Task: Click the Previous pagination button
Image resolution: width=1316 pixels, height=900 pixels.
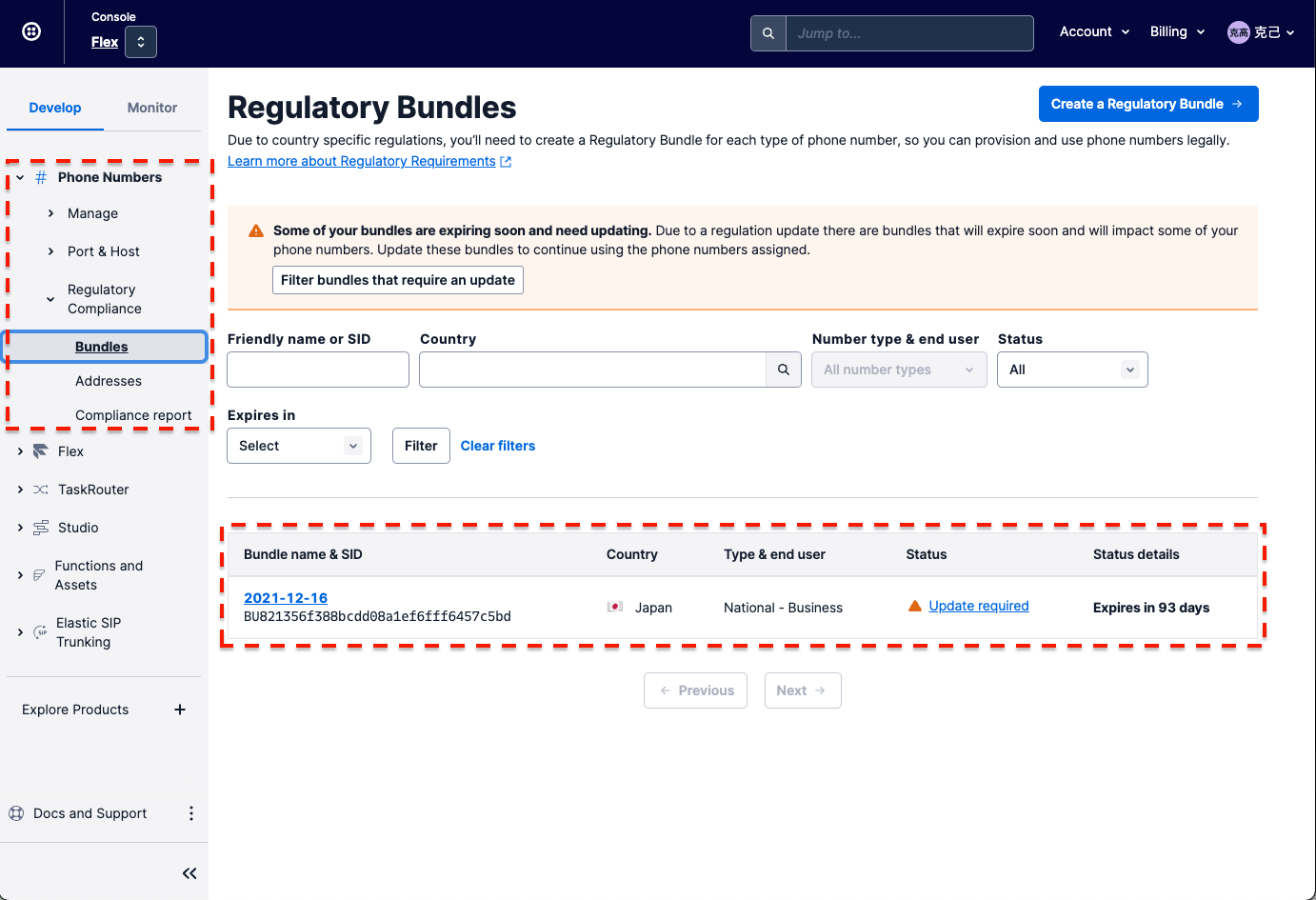Action: coord(695,690)
